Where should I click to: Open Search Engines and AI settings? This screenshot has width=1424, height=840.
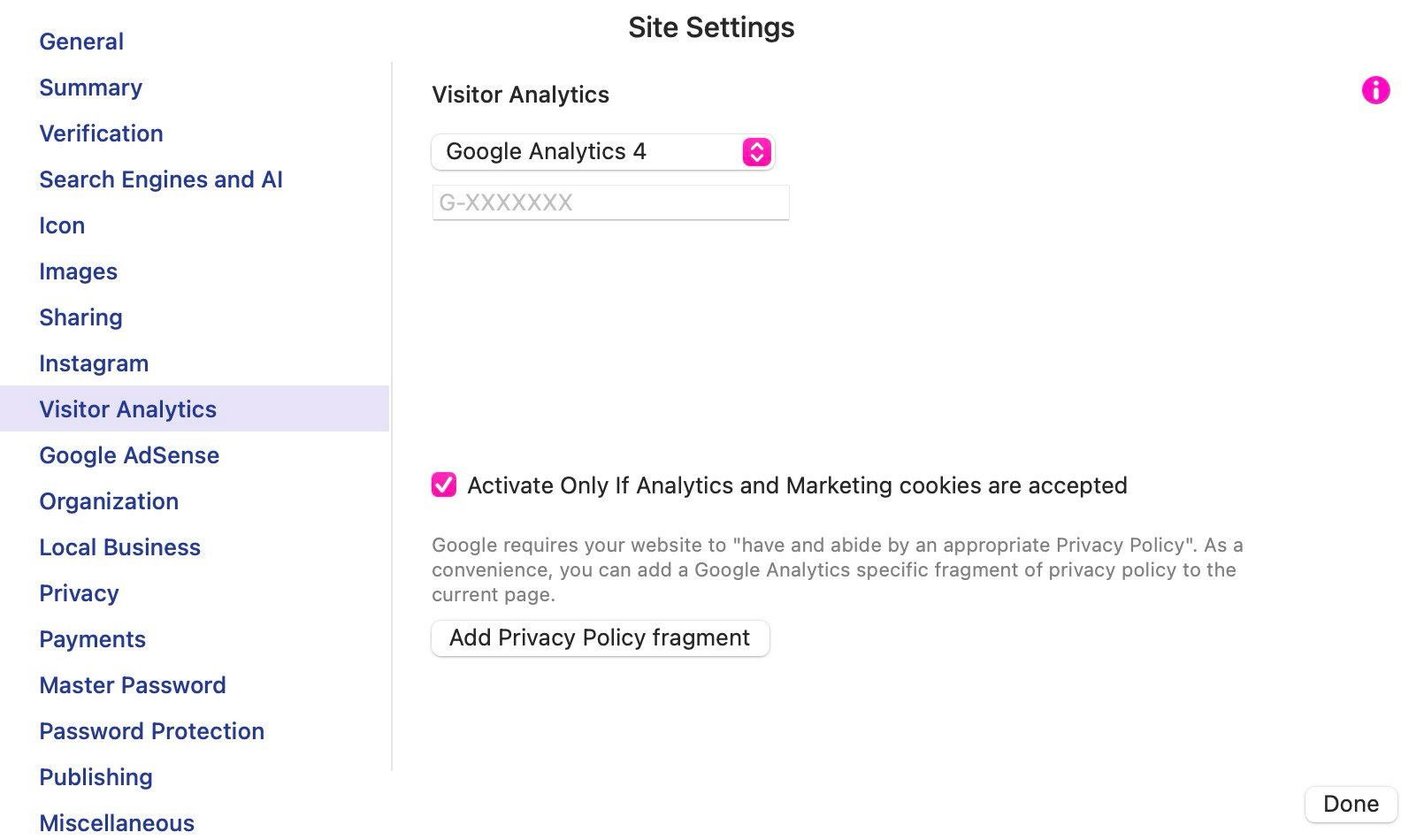[x=161, y=179]
